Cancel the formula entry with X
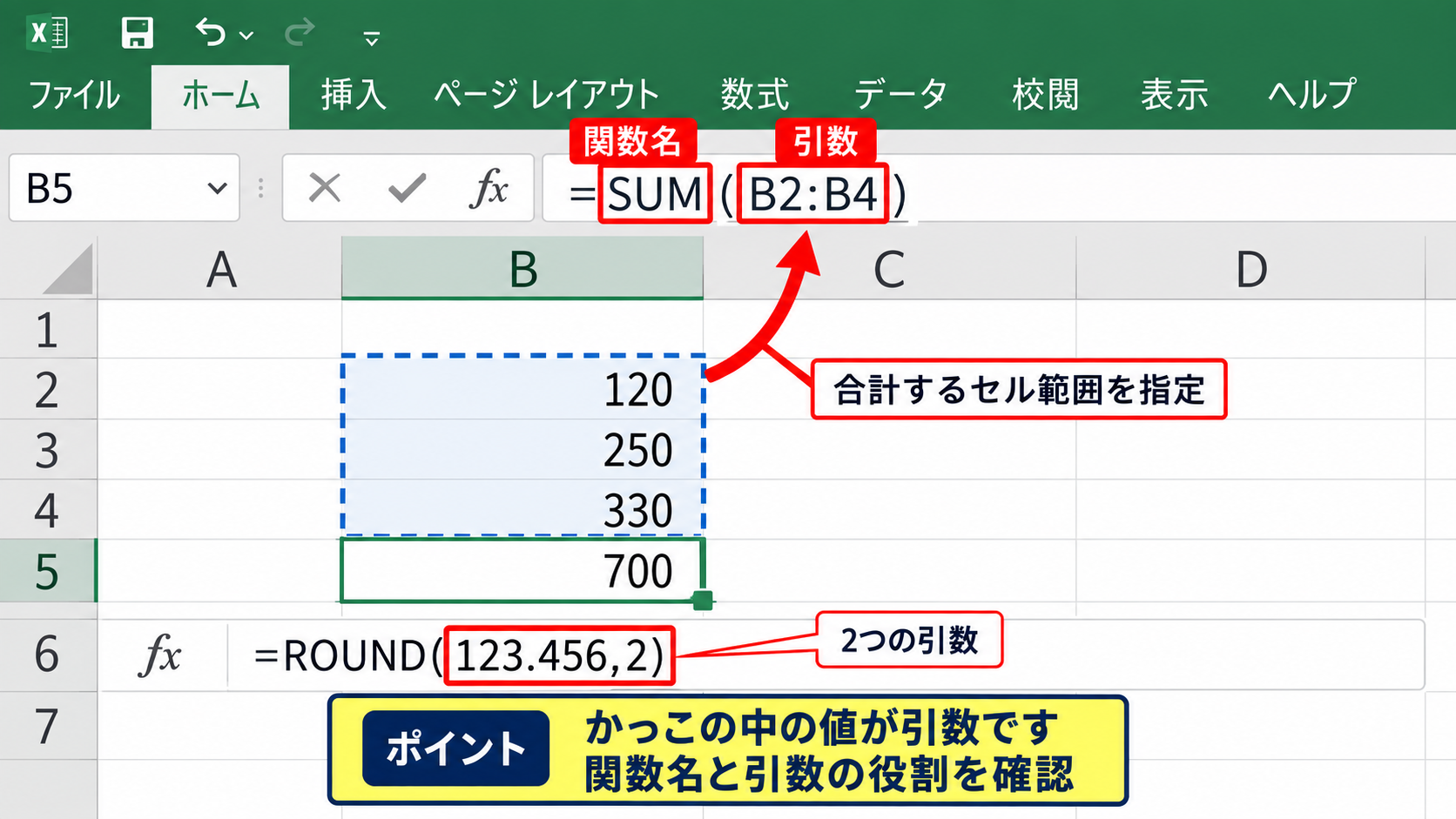This screenshot has height=819, width=1456. pyautogui.click(x=325, y=188)
